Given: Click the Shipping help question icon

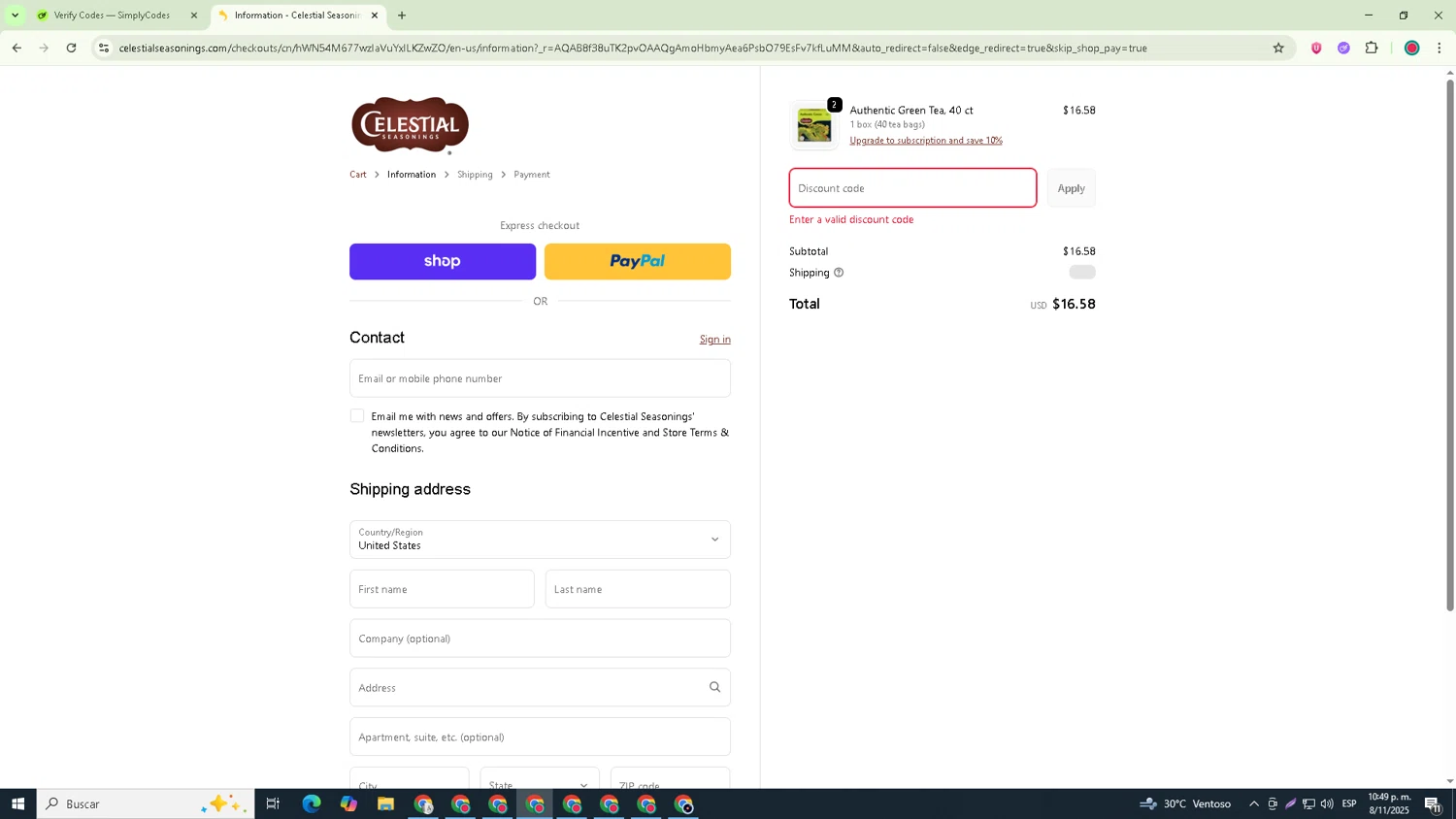Looking at the screenshot, I should point(839,273).
